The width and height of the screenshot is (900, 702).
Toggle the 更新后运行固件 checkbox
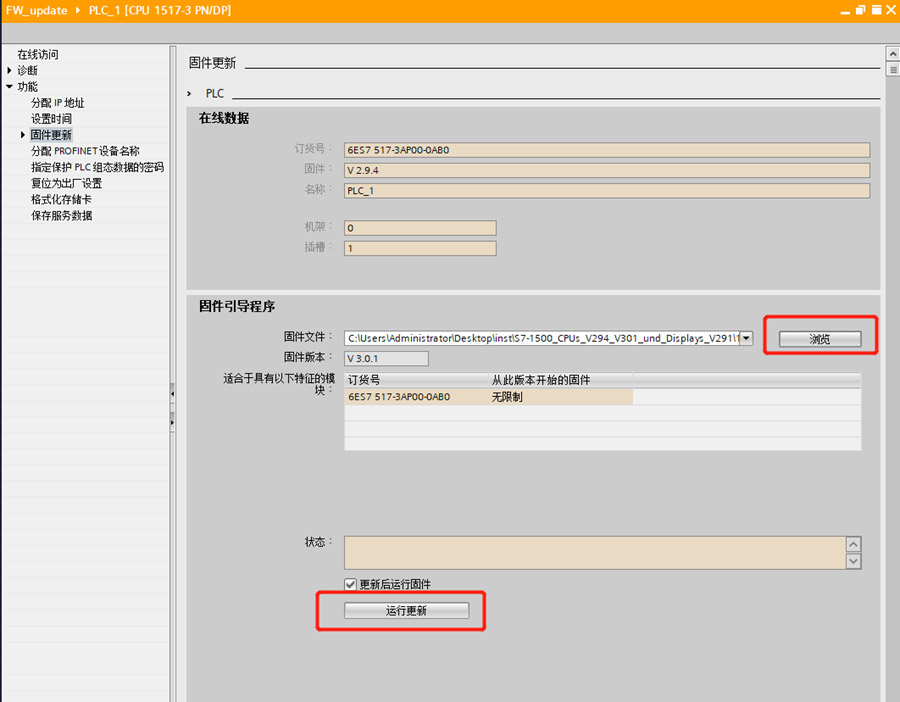click(x=350, y=584)
